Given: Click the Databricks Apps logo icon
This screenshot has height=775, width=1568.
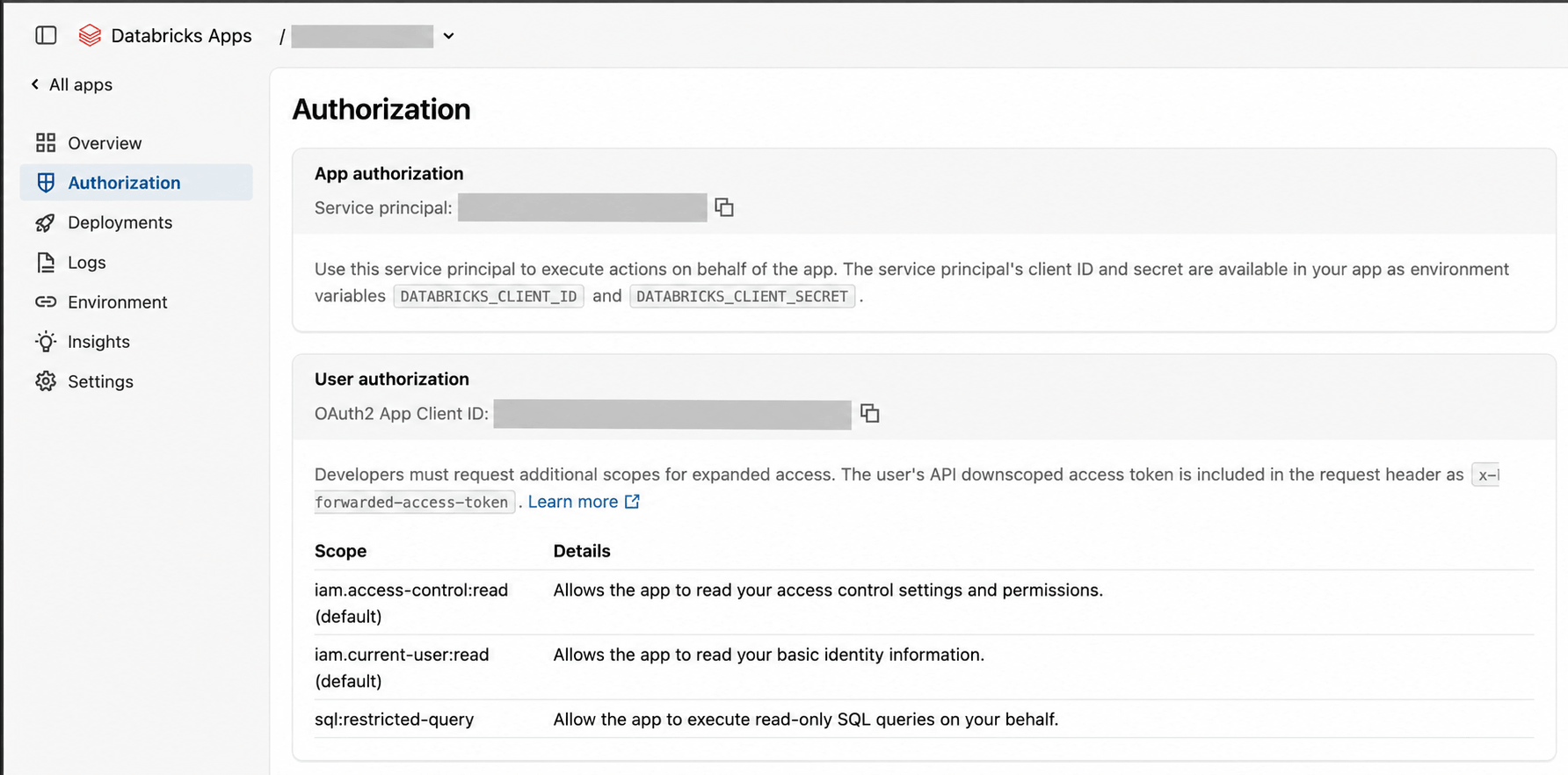Looking at the screenshot, I should tap(90, 35).
